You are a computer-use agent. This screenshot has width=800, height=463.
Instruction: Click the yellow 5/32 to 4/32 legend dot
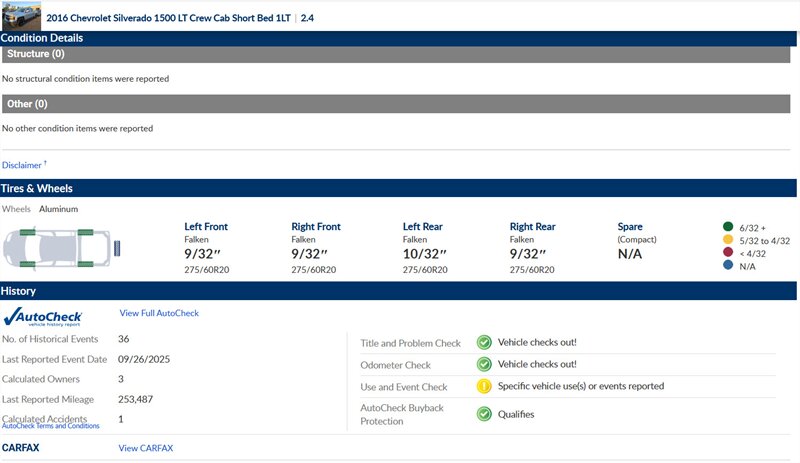[726, 240]
